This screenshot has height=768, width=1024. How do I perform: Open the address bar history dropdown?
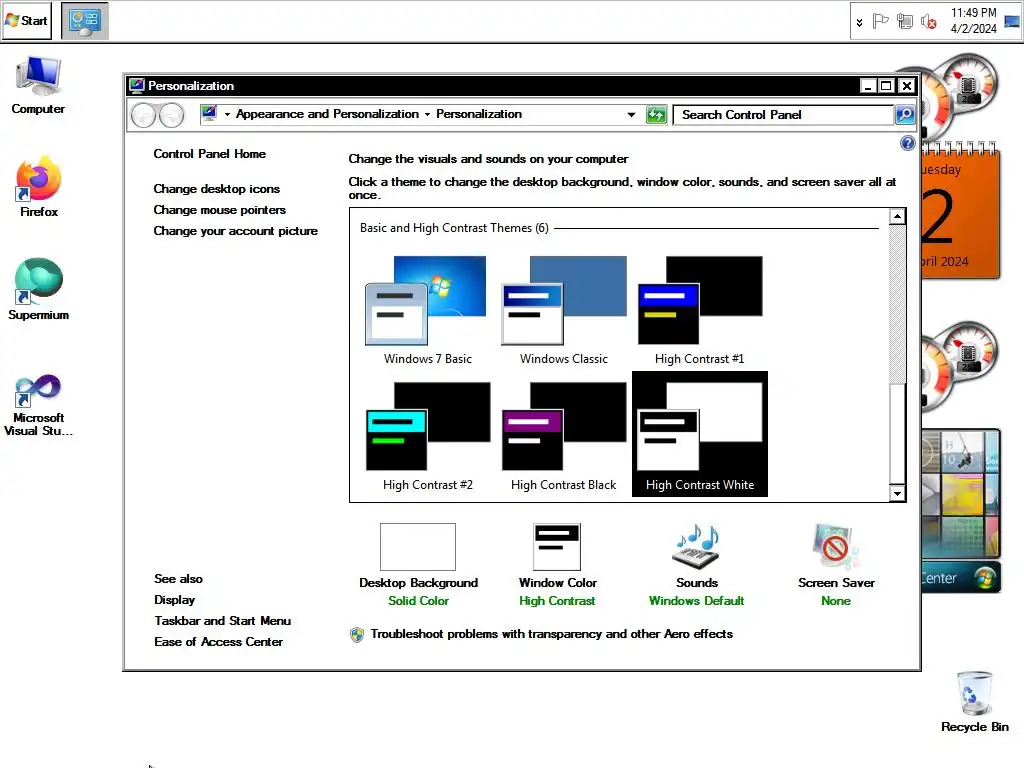[x=631, y=115]
